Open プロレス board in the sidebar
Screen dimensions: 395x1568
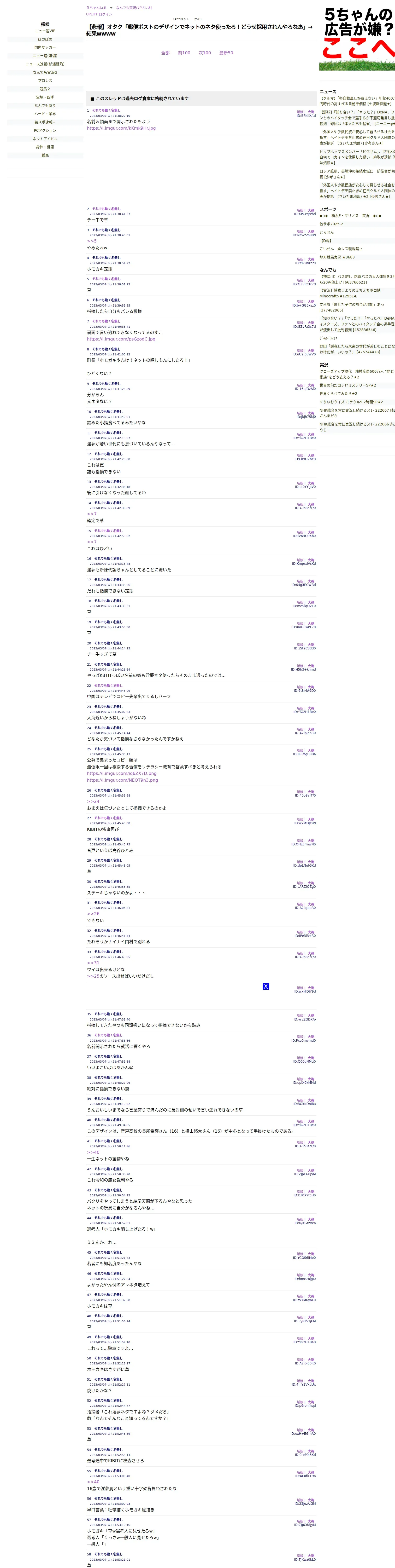coord(45,80)
